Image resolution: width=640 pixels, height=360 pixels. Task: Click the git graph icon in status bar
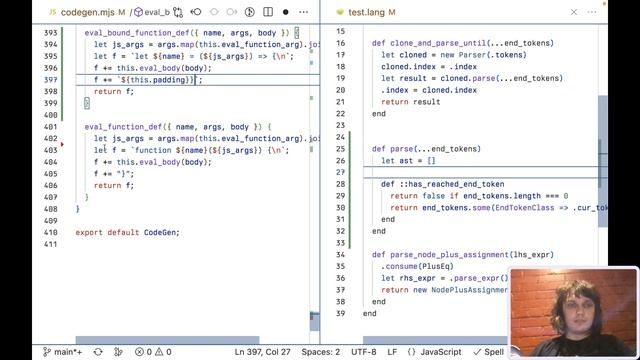[x=118, y=352]
